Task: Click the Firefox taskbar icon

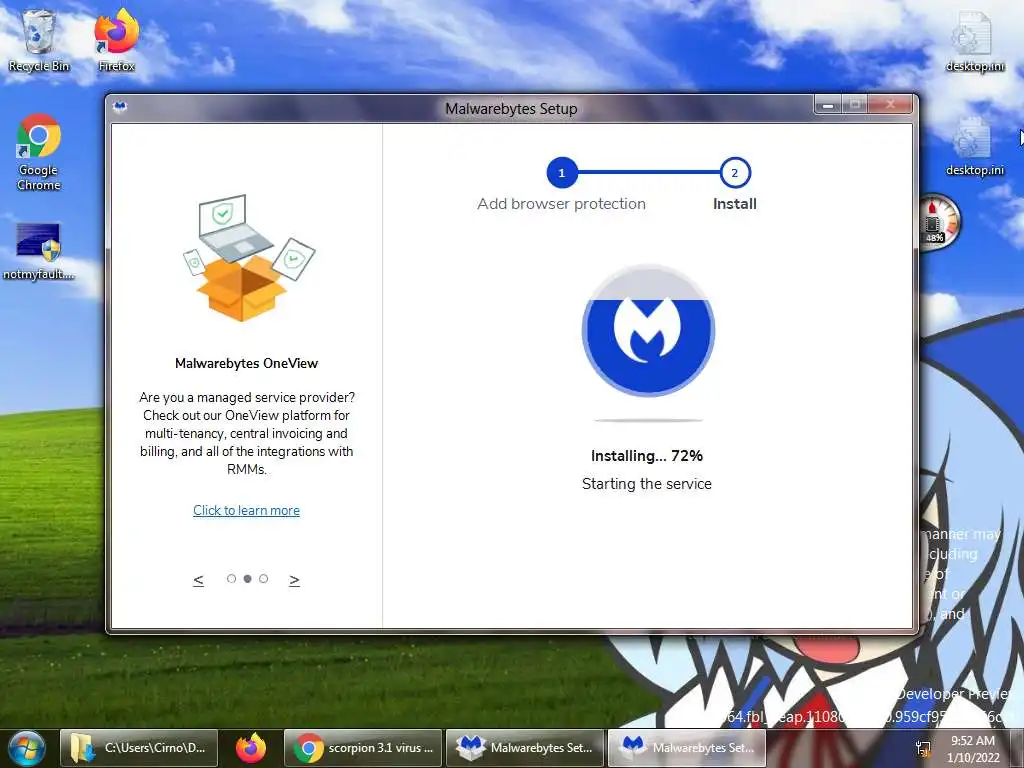Action: point(251,748)
